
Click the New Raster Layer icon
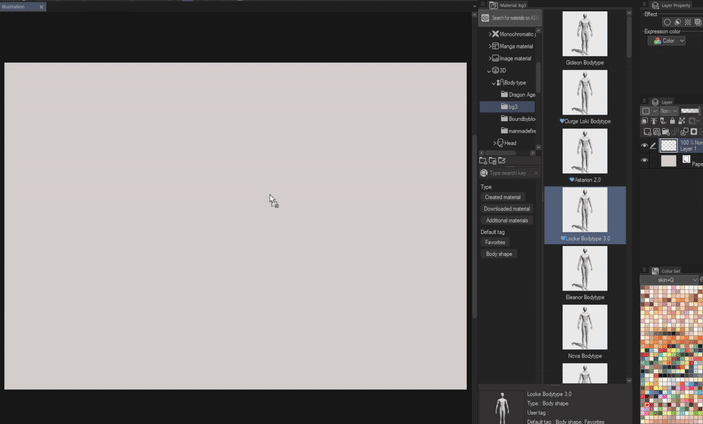tap(647, 132)
